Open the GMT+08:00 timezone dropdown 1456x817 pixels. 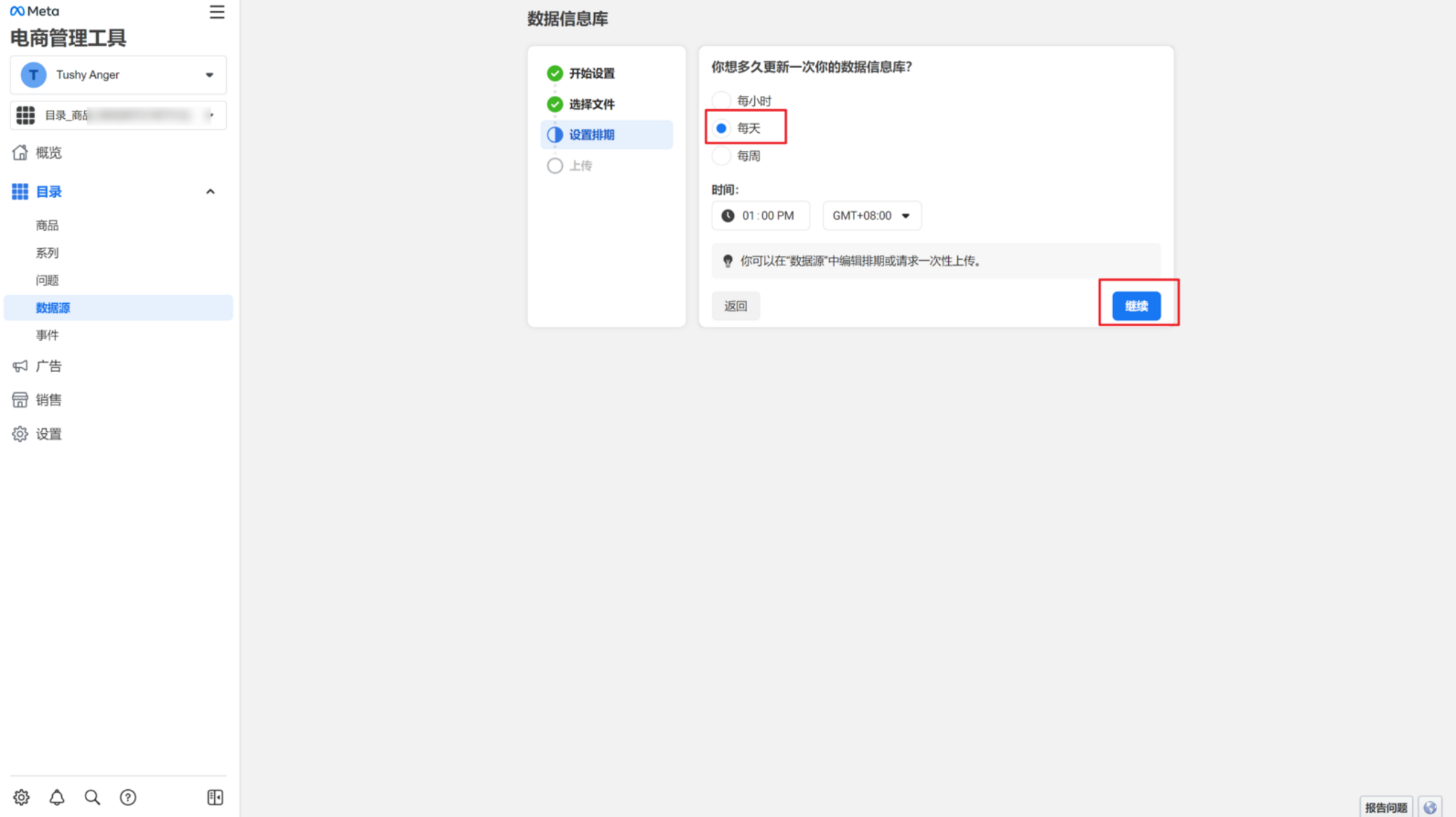click(x=872, y=216)
